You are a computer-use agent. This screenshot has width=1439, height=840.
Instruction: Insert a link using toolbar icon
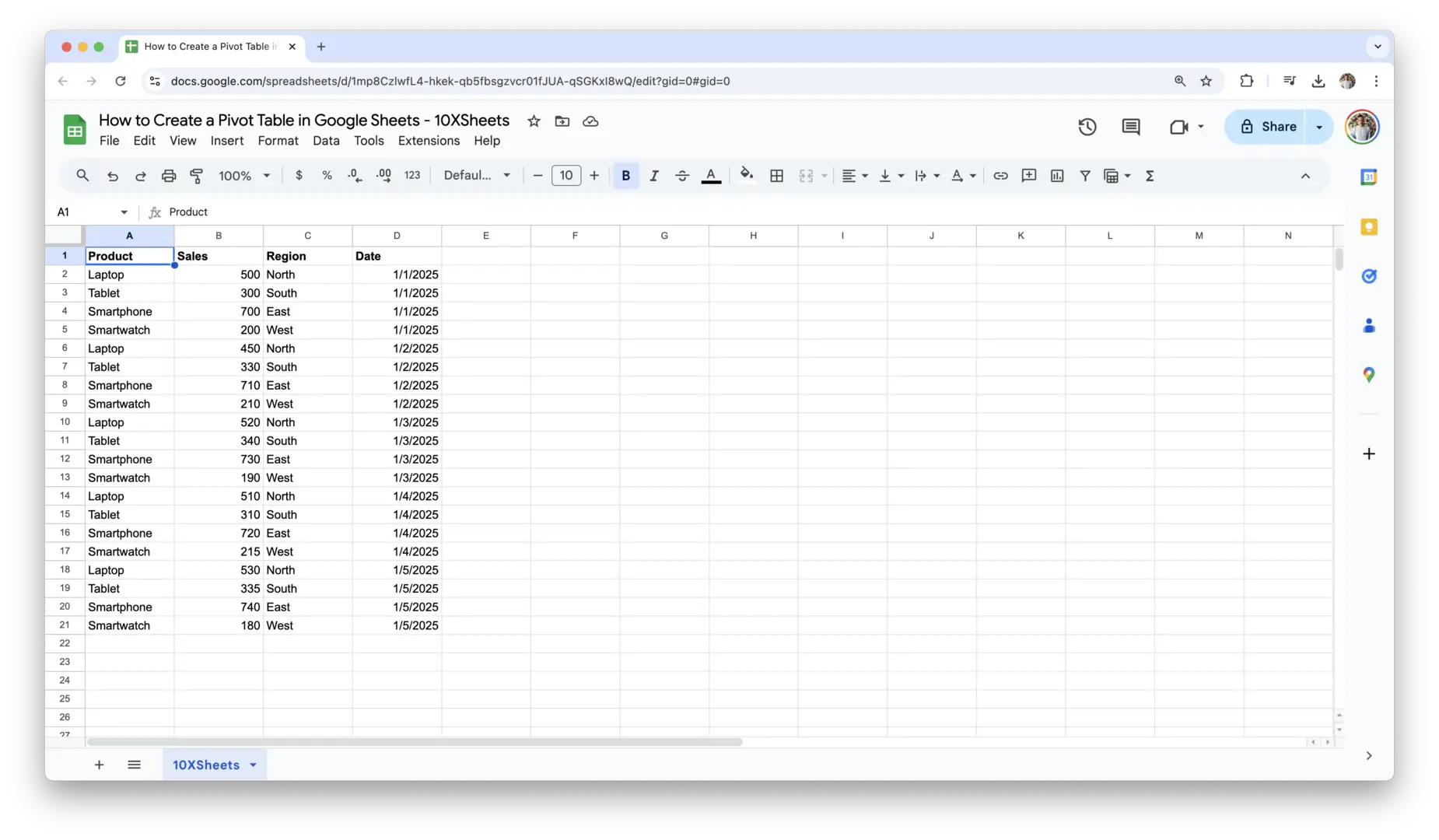point(1000,176)
